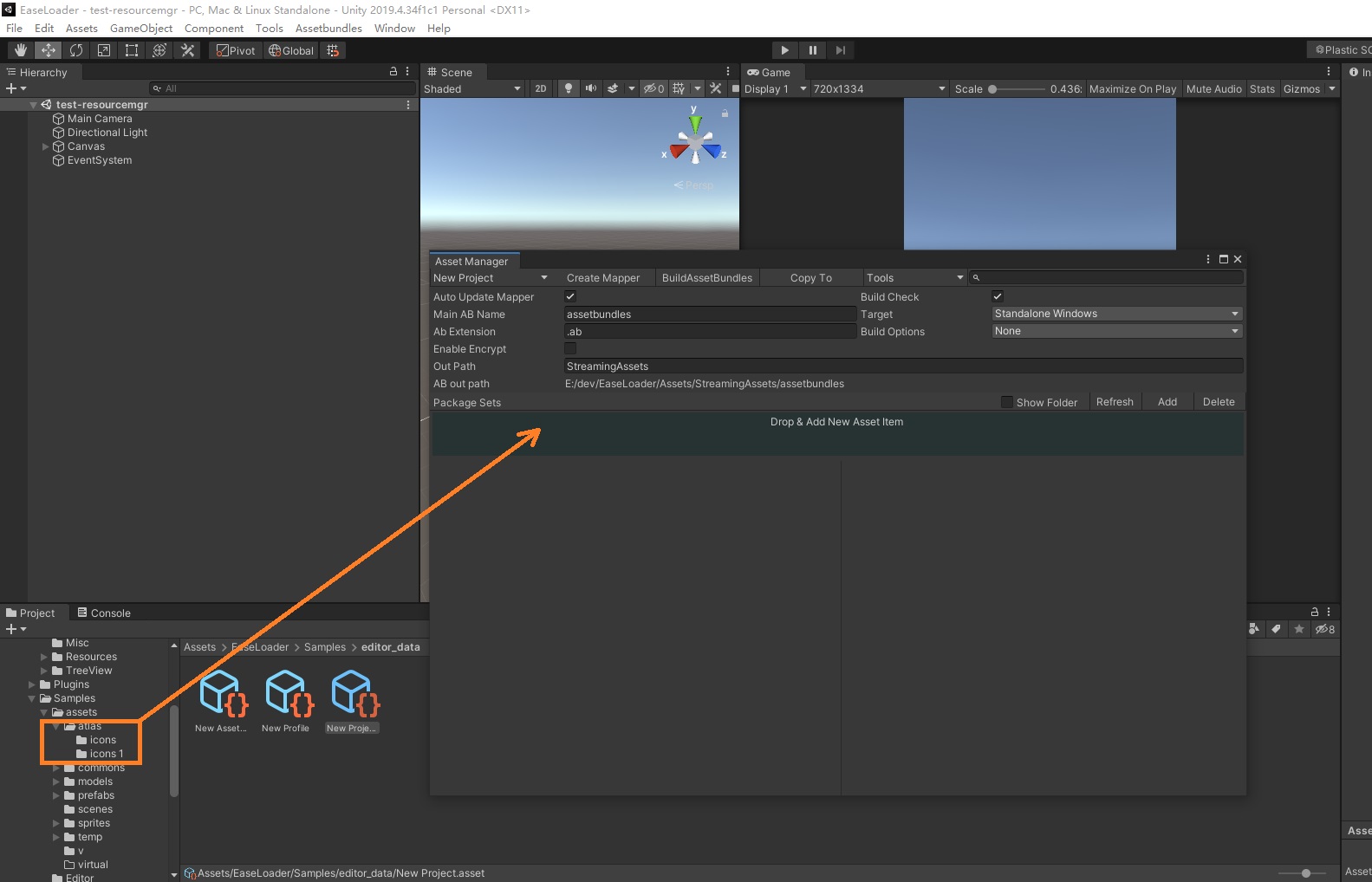Toggle Scene grid visibility icon

pyautogui.click(x=679, y=88)
